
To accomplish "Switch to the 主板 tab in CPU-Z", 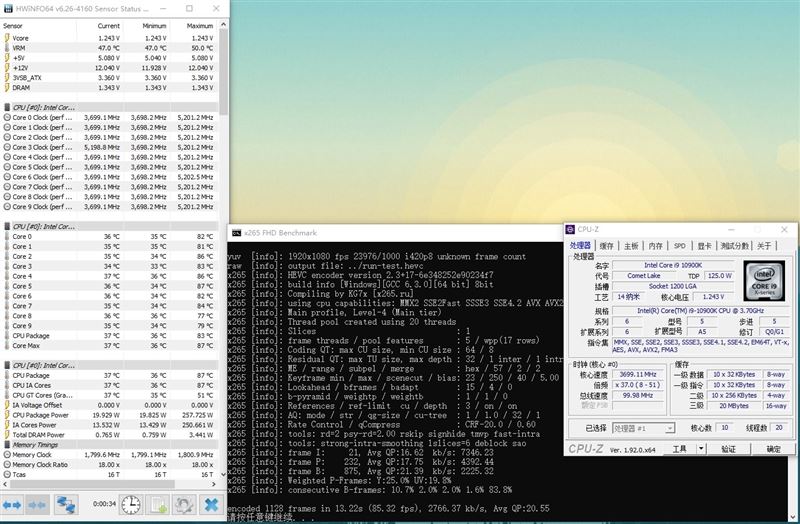I will (631, 246).
